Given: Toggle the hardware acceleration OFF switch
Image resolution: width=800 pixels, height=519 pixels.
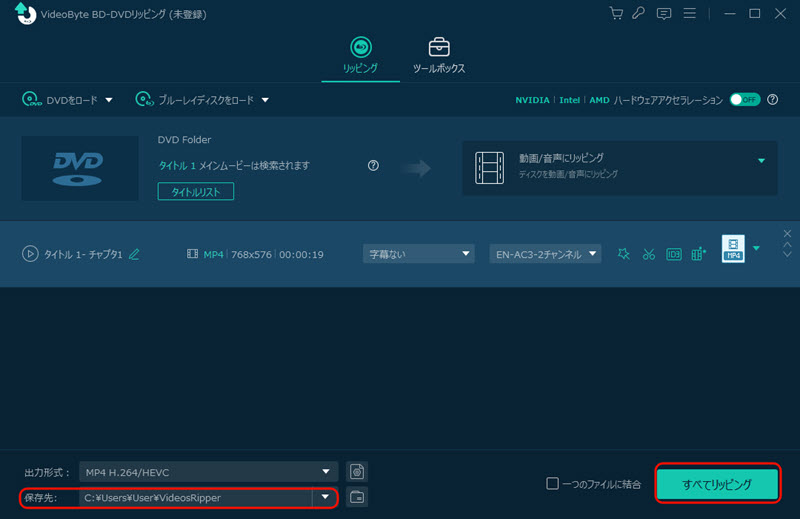Looking at the screenshot, I should click(744, 100).
